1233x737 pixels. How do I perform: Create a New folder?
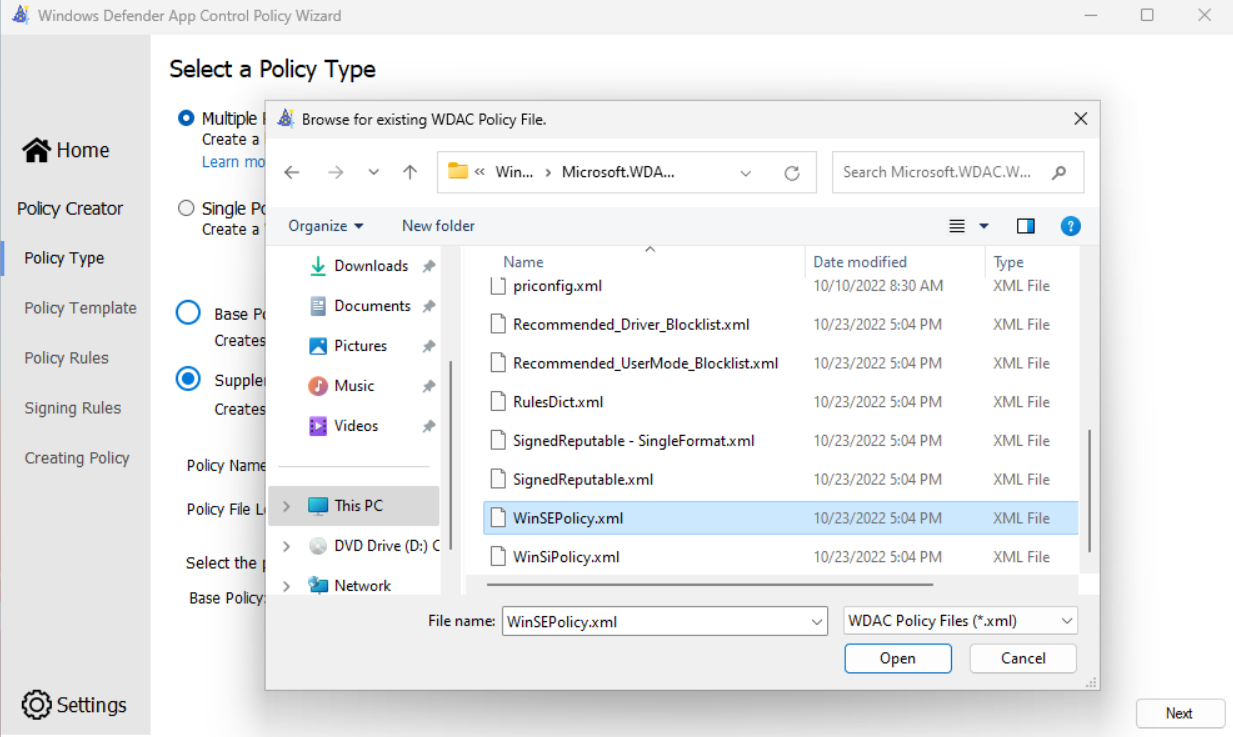(438, 226)
